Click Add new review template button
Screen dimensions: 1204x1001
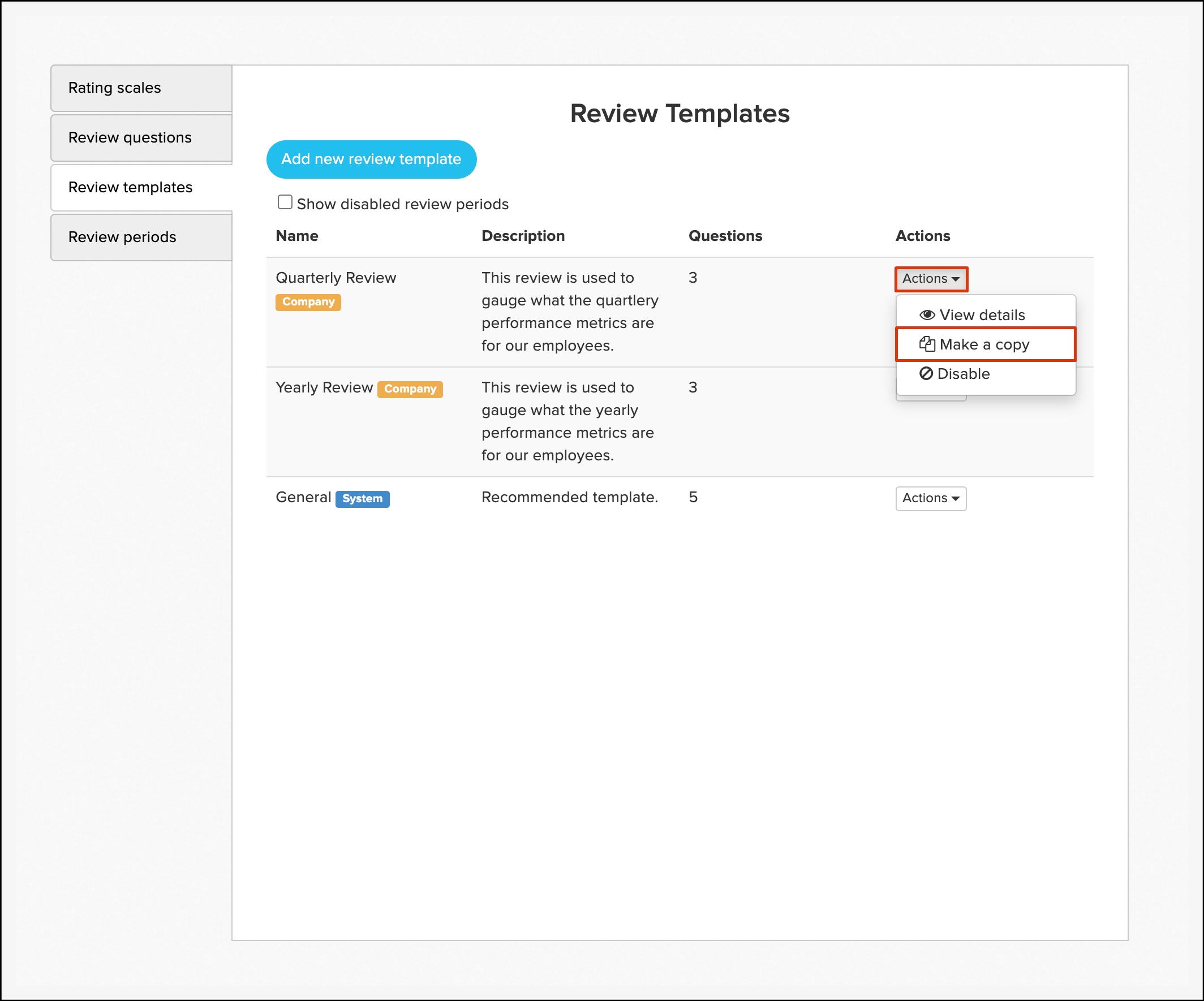coord(371,159)
